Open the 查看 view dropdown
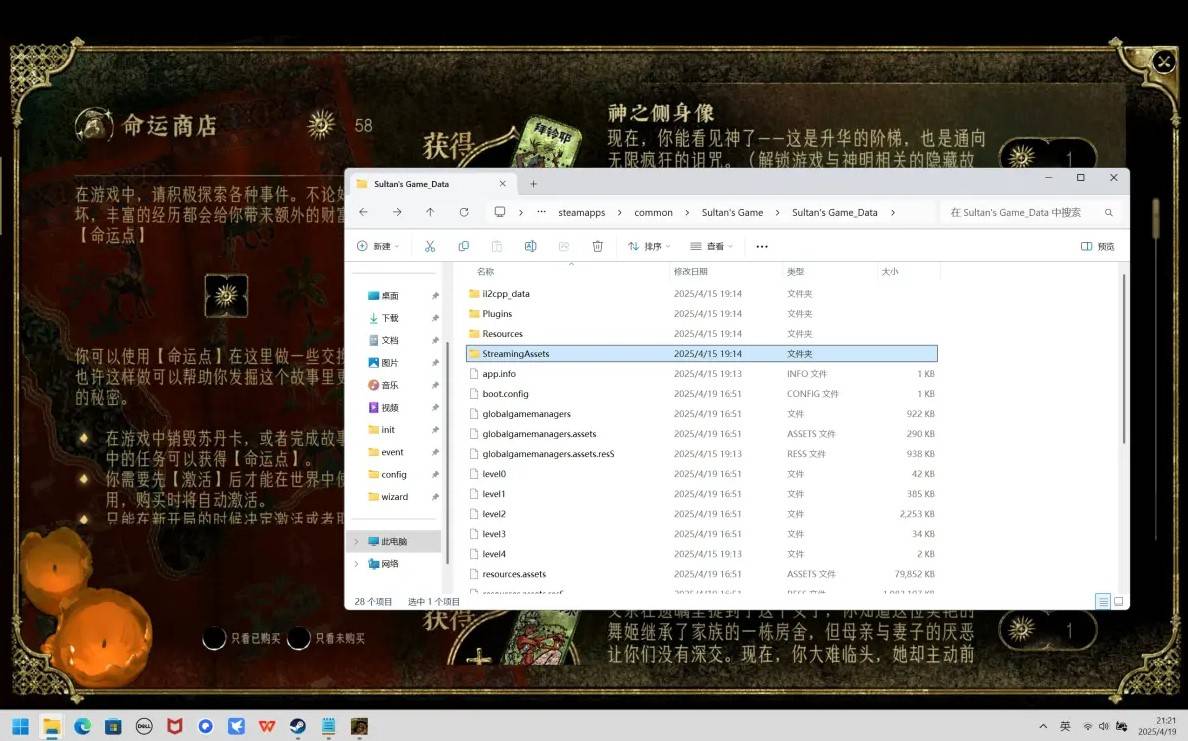Viewport: 1188px width, 741px height. click(x=714, y=245)
